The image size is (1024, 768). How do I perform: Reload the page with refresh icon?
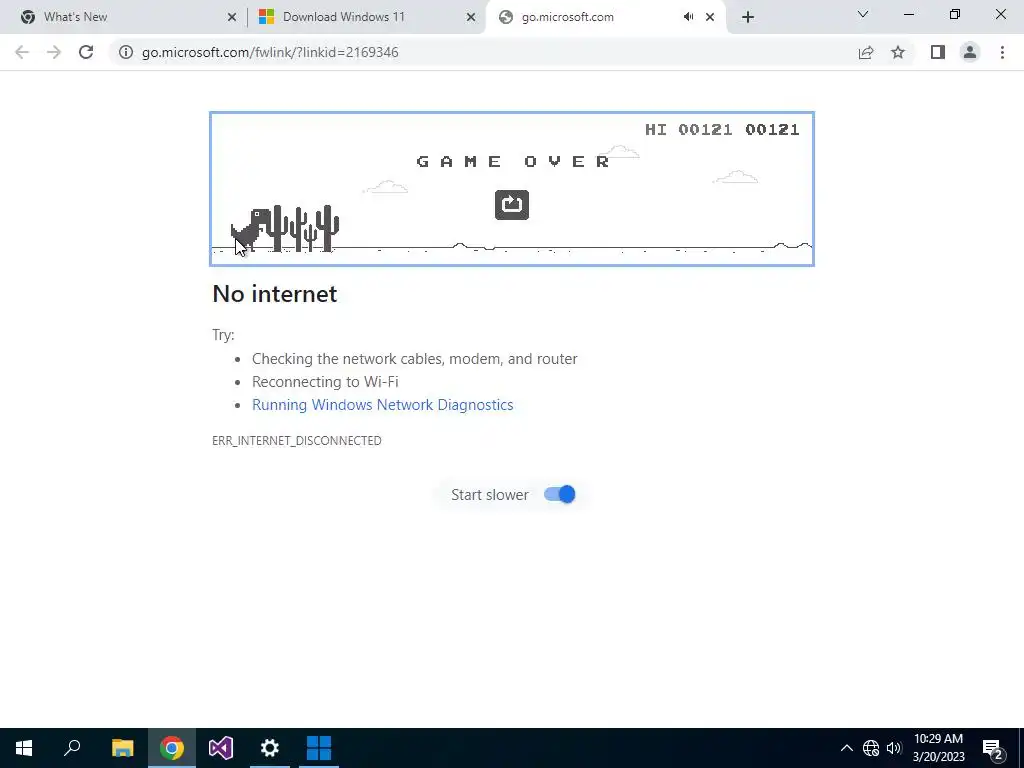pyautogui.click(x=86, y=52)
